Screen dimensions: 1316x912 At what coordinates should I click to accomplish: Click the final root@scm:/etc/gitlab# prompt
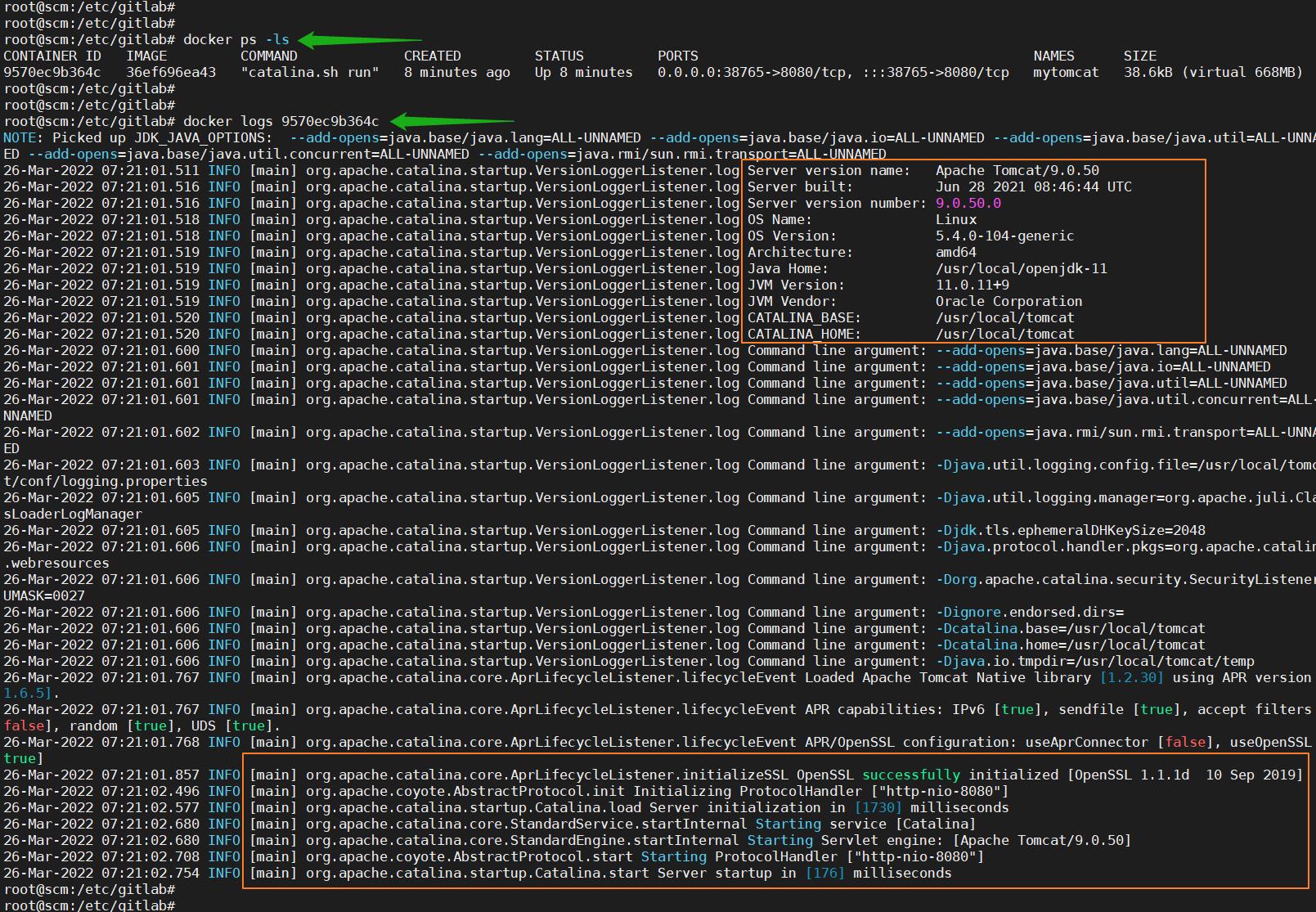[89, 905]
